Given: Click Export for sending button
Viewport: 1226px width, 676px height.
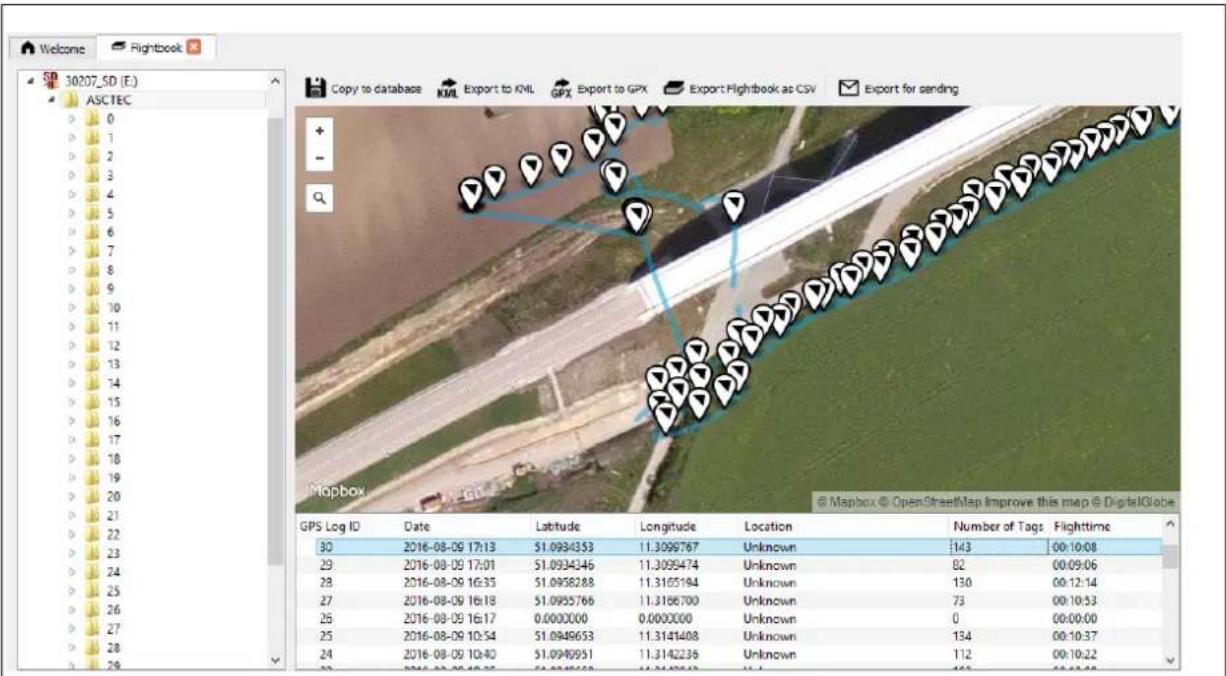Looking at the screenshot, I should click(899, 89).
